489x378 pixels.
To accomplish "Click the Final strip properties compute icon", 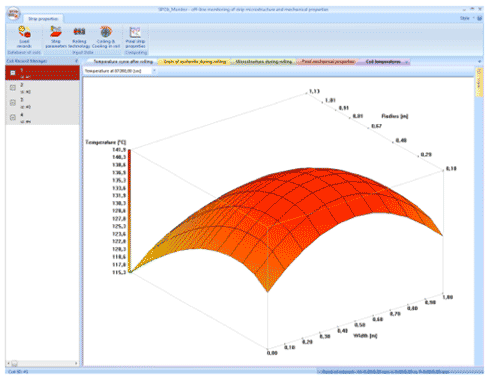I will click(x=135, y=37).
